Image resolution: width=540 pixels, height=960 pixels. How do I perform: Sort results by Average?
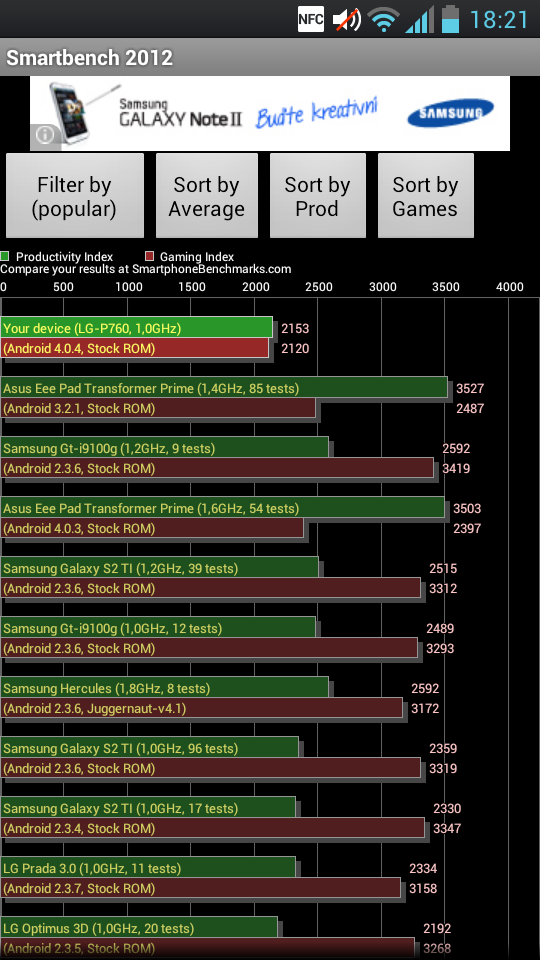[x=206, y=196]
